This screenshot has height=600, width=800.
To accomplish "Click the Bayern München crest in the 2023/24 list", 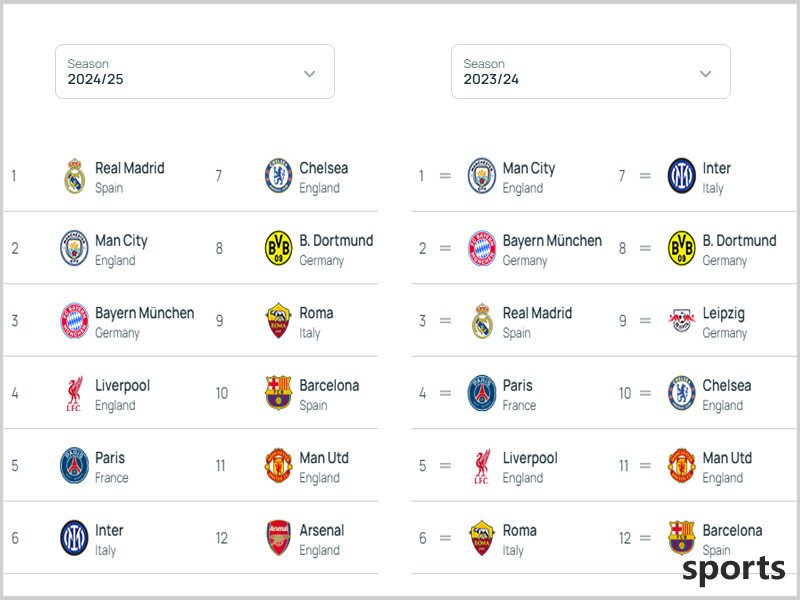I will pos(482,248).
